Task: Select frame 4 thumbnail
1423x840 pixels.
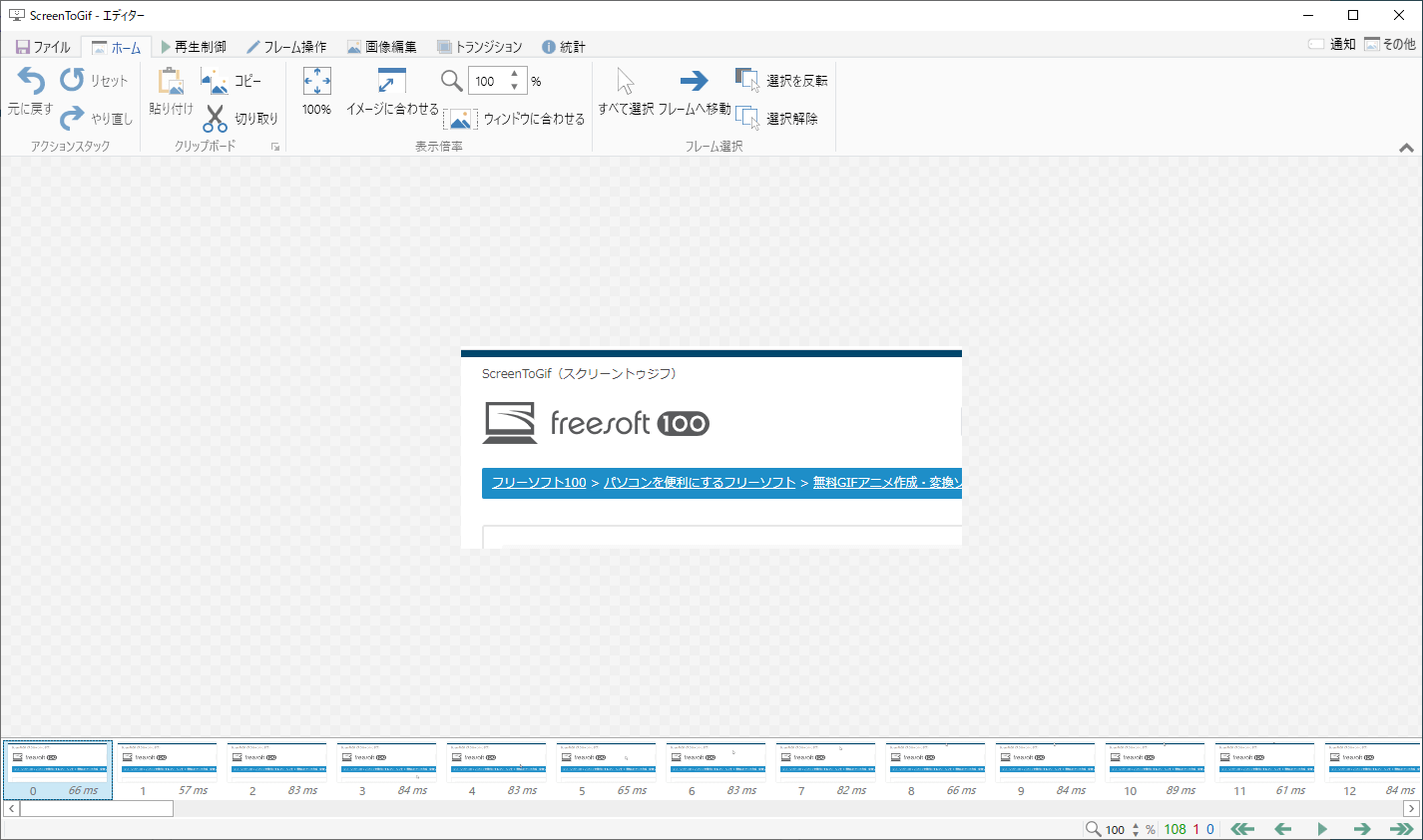Action: click(497, 770)
